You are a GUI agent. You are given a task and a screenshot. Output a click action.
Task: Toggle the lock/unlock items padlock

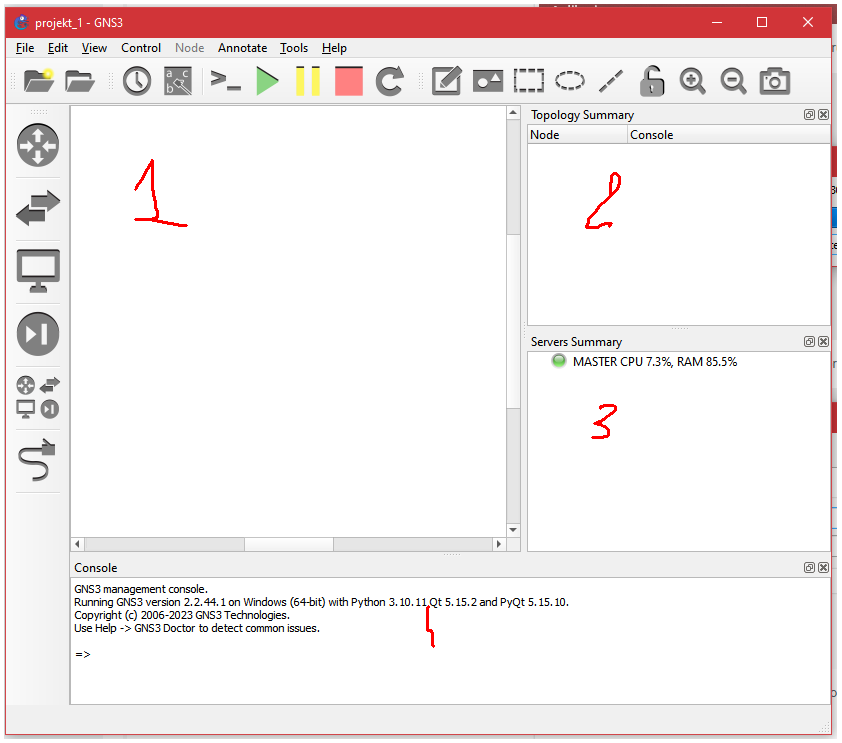(652, 81)
